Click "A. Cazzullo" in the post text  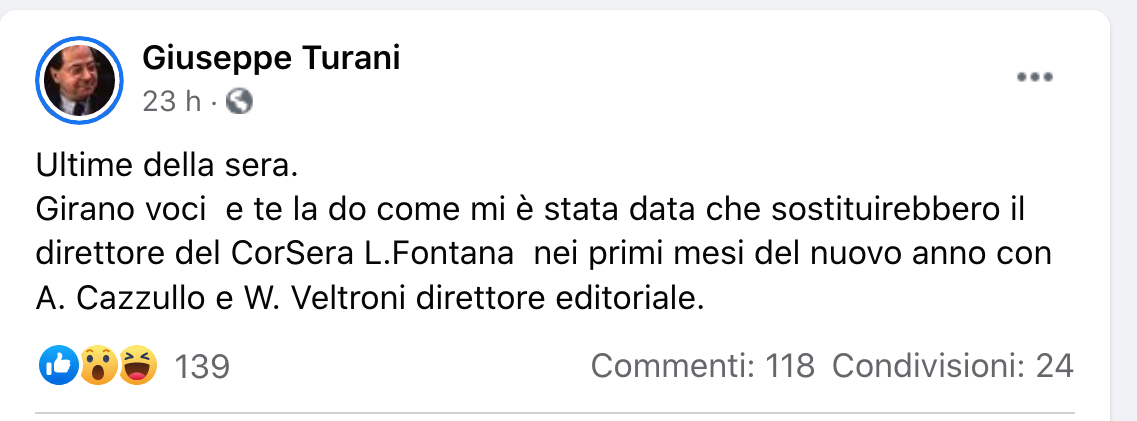[120, 298]
